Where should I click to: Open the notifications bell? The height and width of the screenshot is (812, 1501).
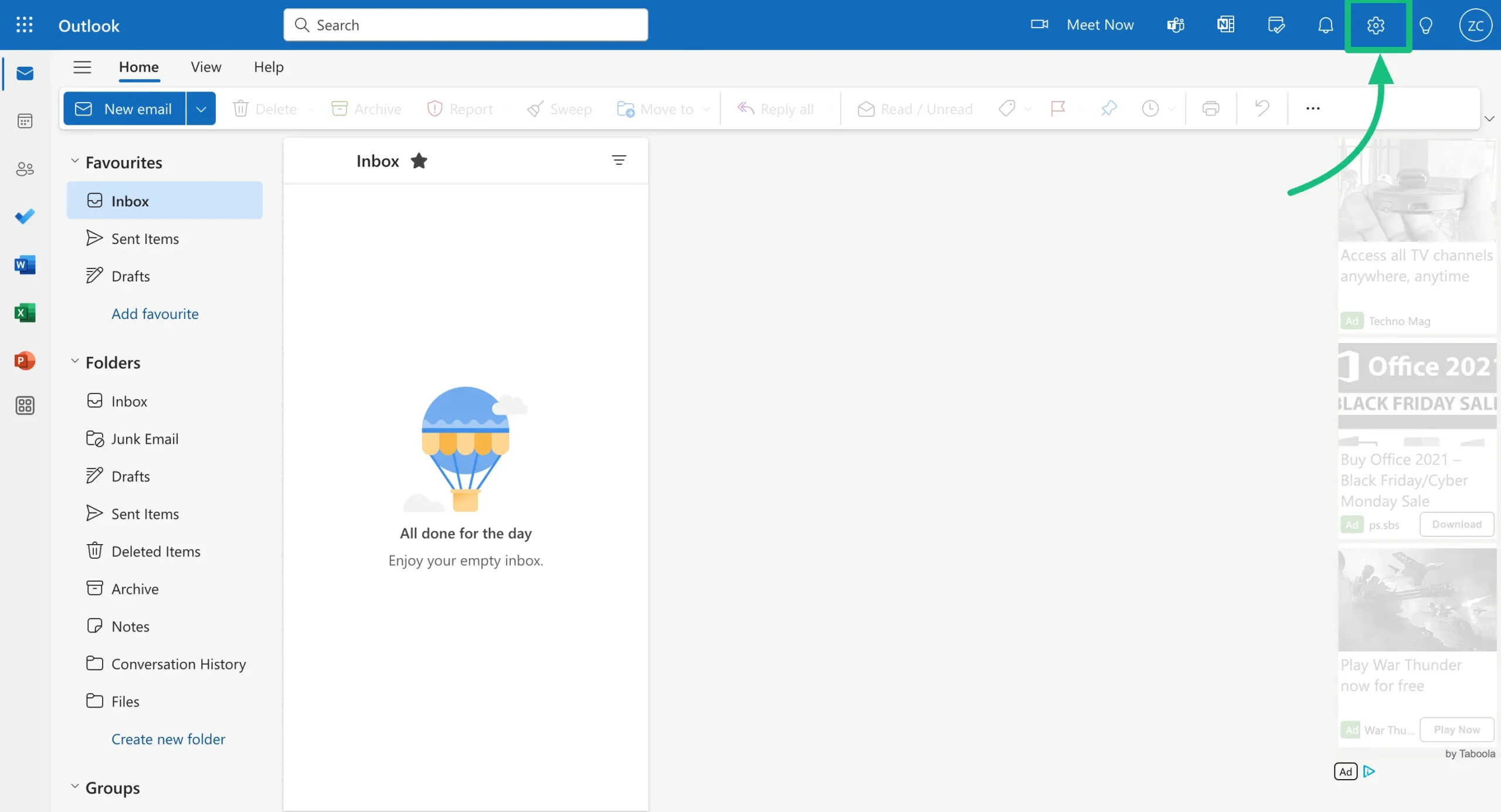(1325, 25)
